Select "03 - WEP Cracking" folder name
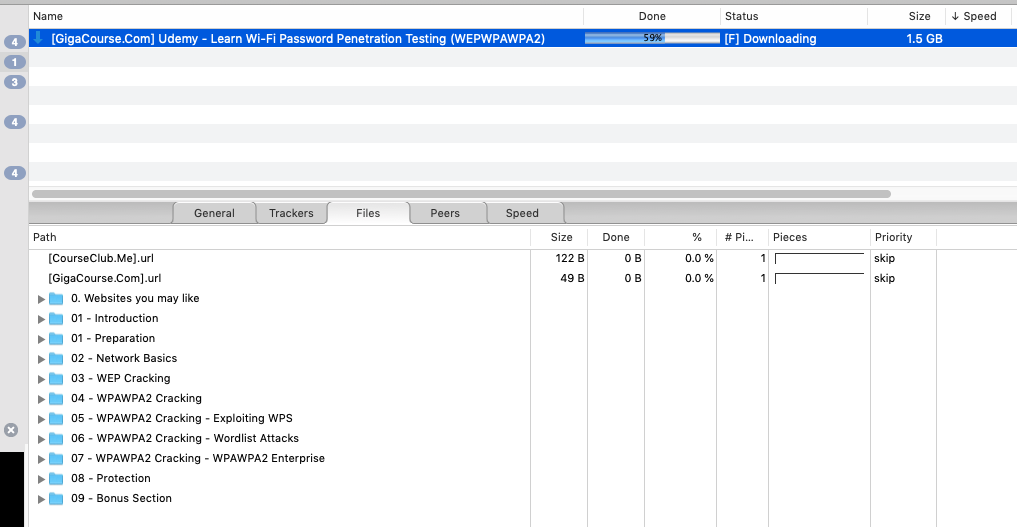The width and height of the screenshot is (1017, 527). 121,379
